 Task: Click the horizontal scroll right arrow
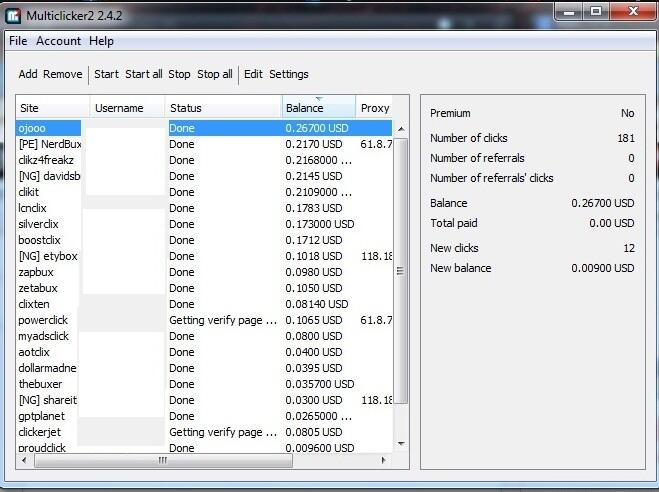pos(383,460)
